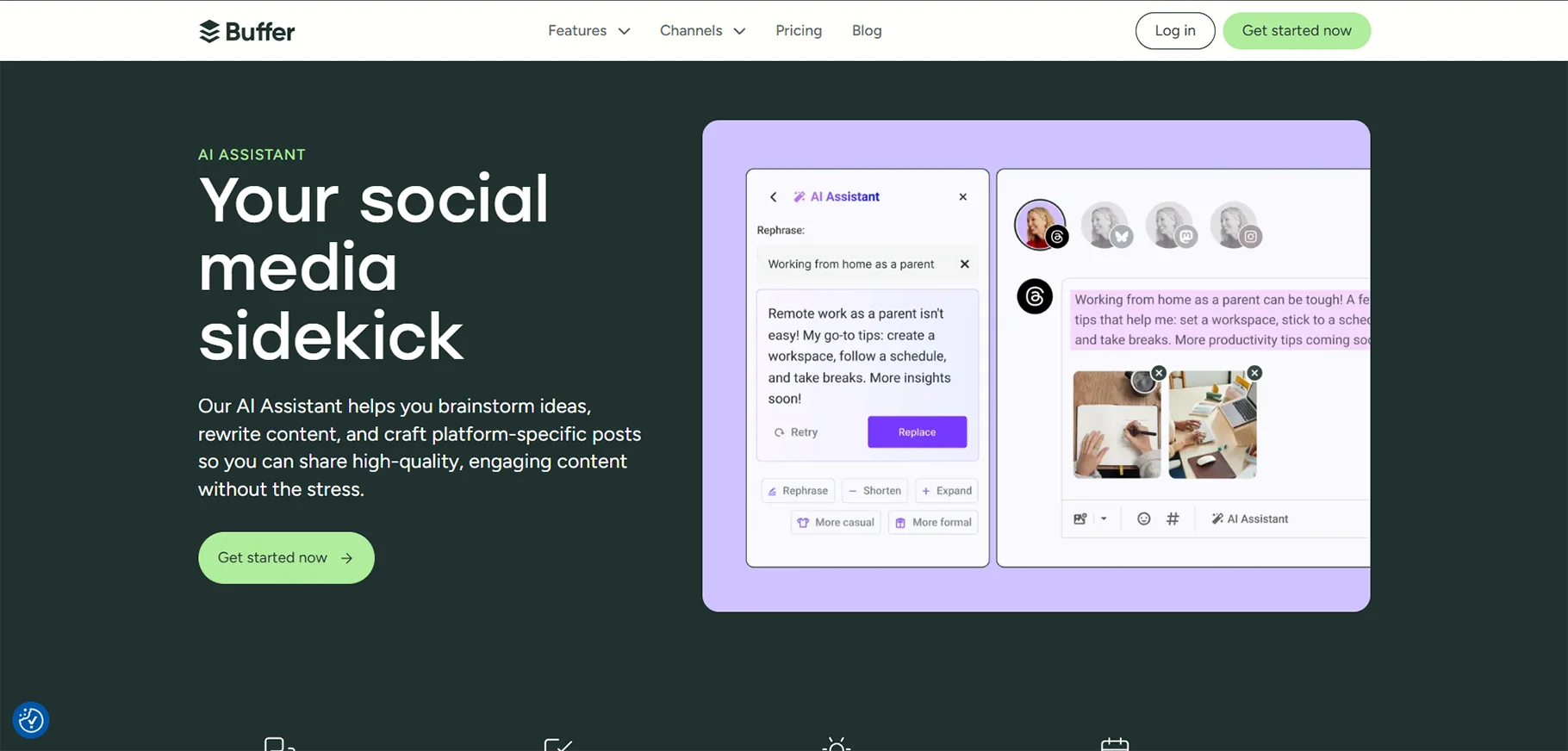Choose the More formal tone
Screen dimensions: 1568x751
point(933,523)
